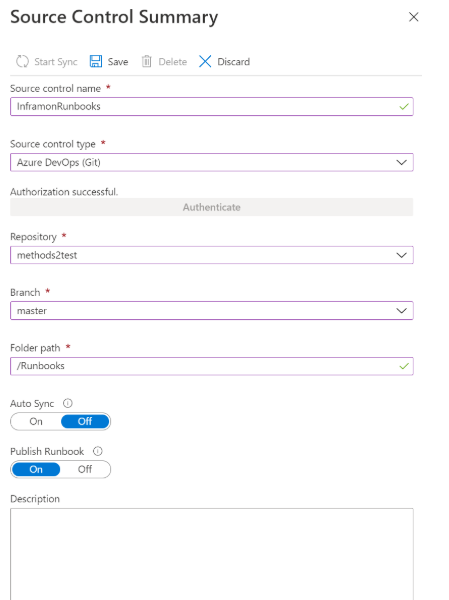Click the Discard label in the toolbar

point(233,62)
